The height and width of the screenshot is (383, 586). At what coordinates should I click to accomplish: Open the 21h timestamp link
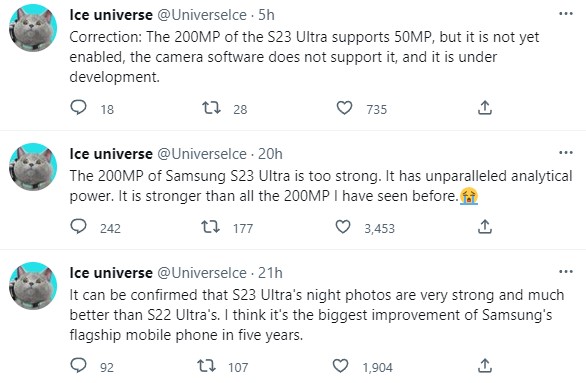click(270, 273)
